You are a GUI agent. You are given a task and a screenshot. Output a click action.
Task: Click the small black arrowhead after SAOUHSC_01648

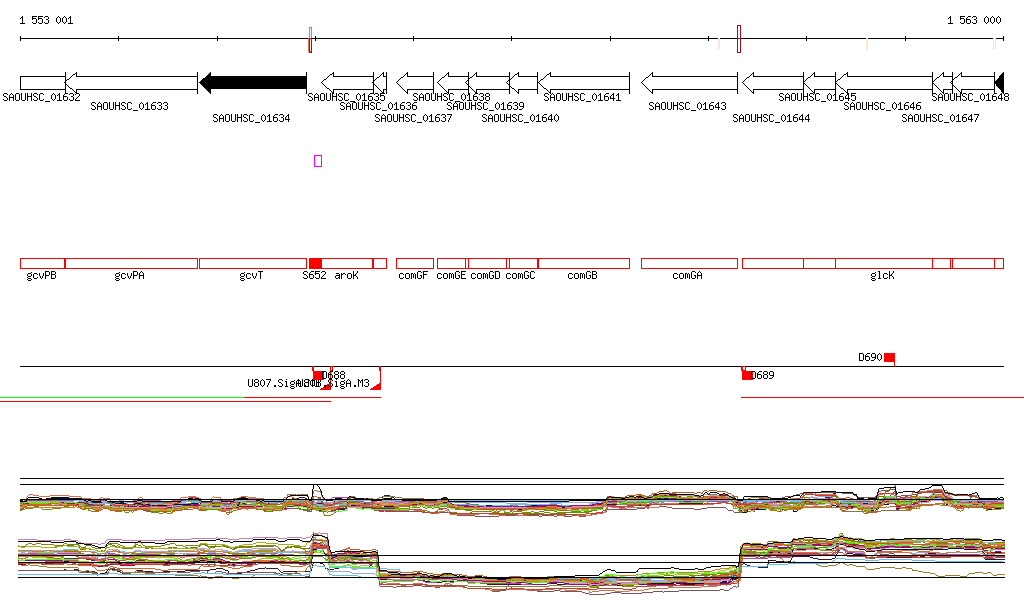point(999,83)
